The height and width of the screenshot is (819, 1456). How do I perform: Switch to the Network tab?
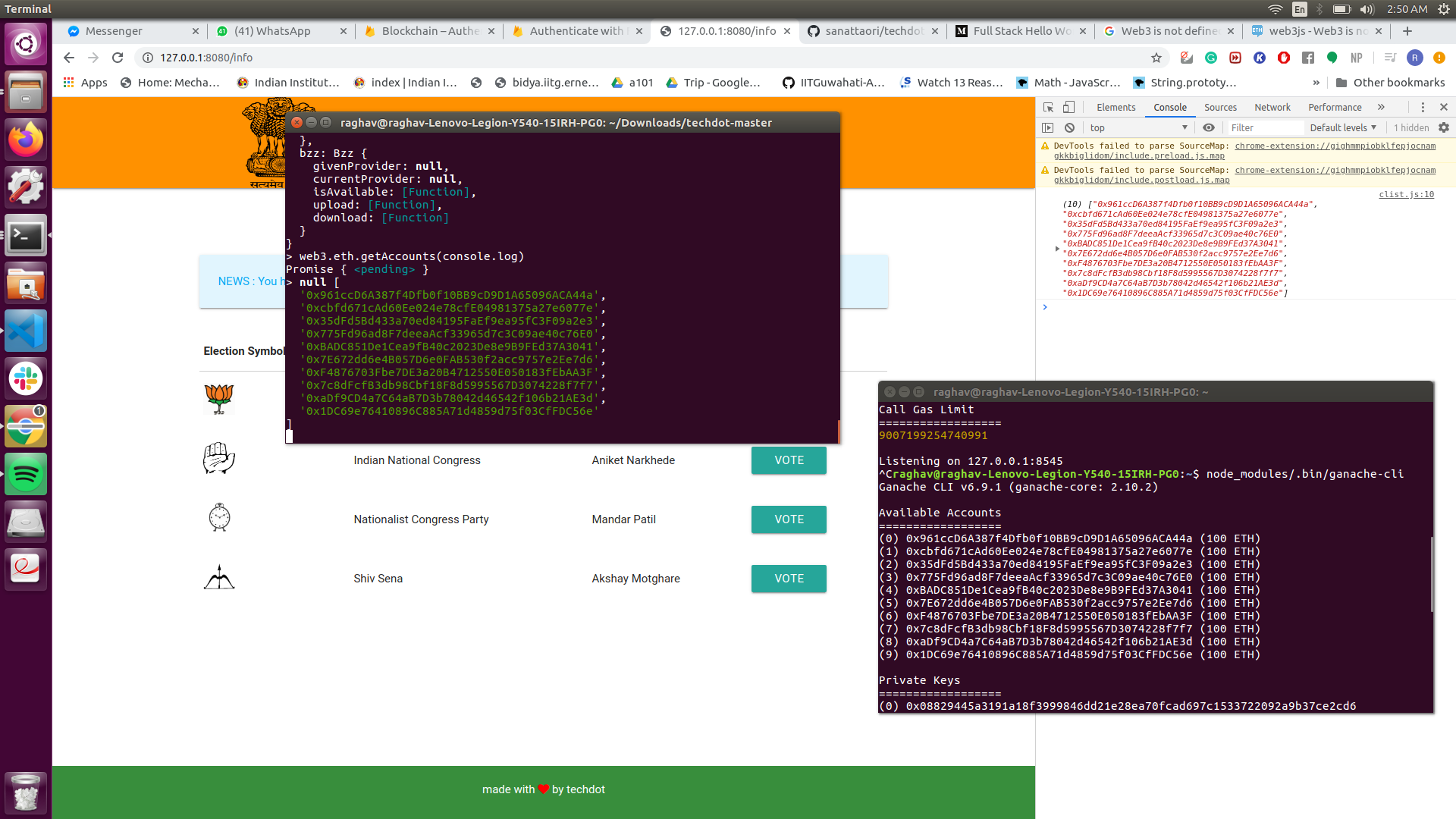(x=1272, y=107)
